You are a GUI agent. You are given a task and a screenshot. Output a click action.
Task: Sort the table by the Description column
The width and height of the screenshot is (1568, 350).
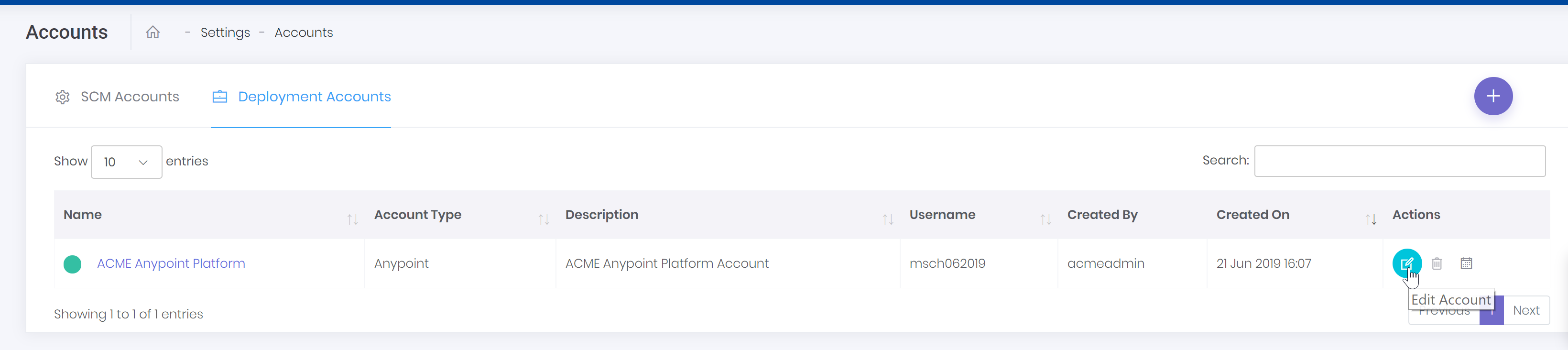coord(728,215)
